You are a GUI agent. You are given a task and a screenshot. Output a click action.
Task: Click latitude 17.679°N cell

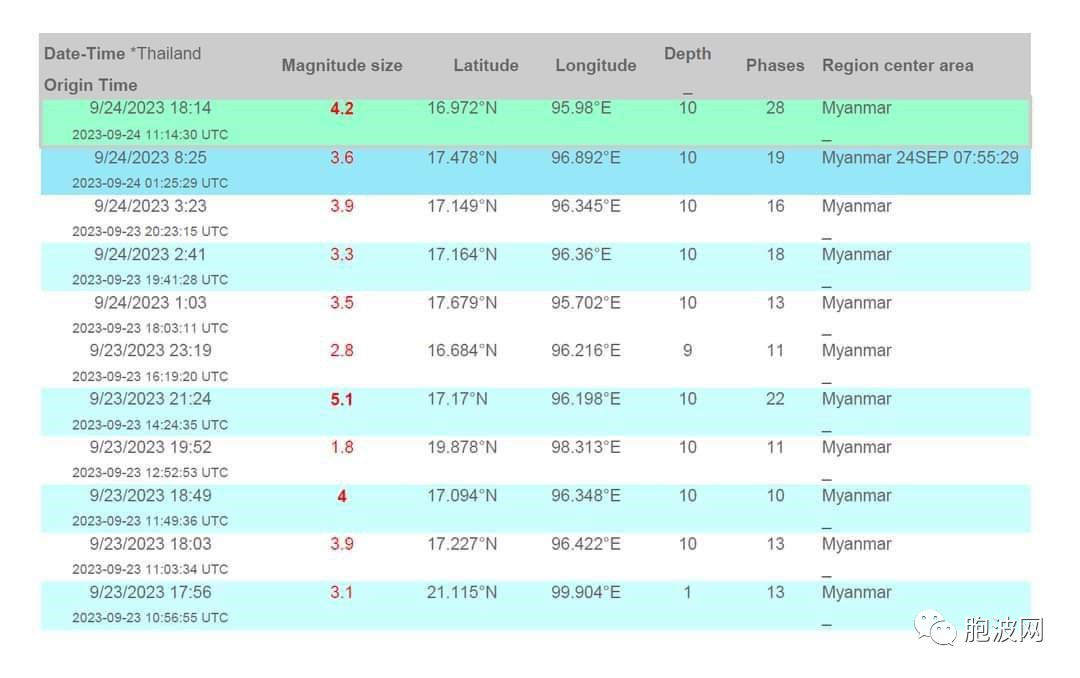461,302
